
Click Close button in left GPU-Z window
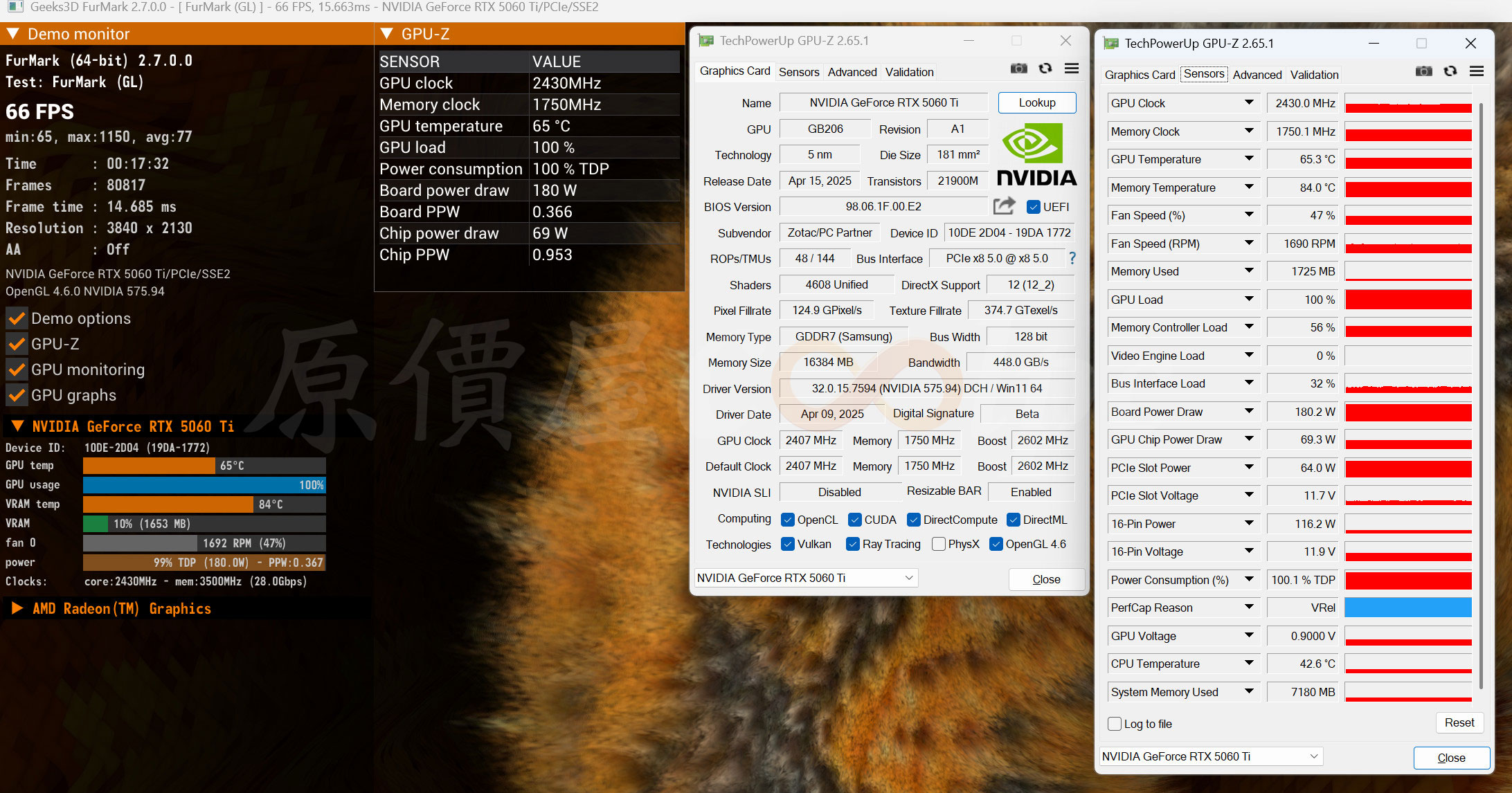point(1046,579)
